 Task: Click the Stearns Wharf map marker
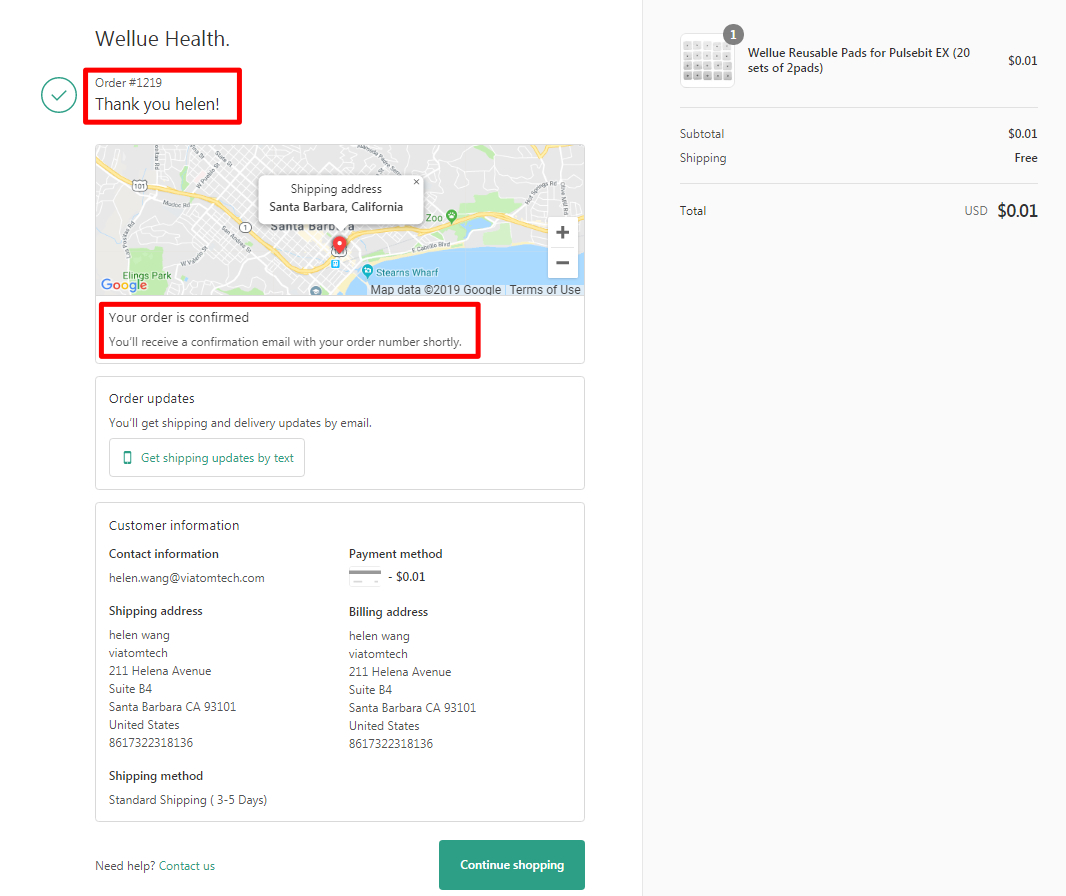tap(367, 271)
